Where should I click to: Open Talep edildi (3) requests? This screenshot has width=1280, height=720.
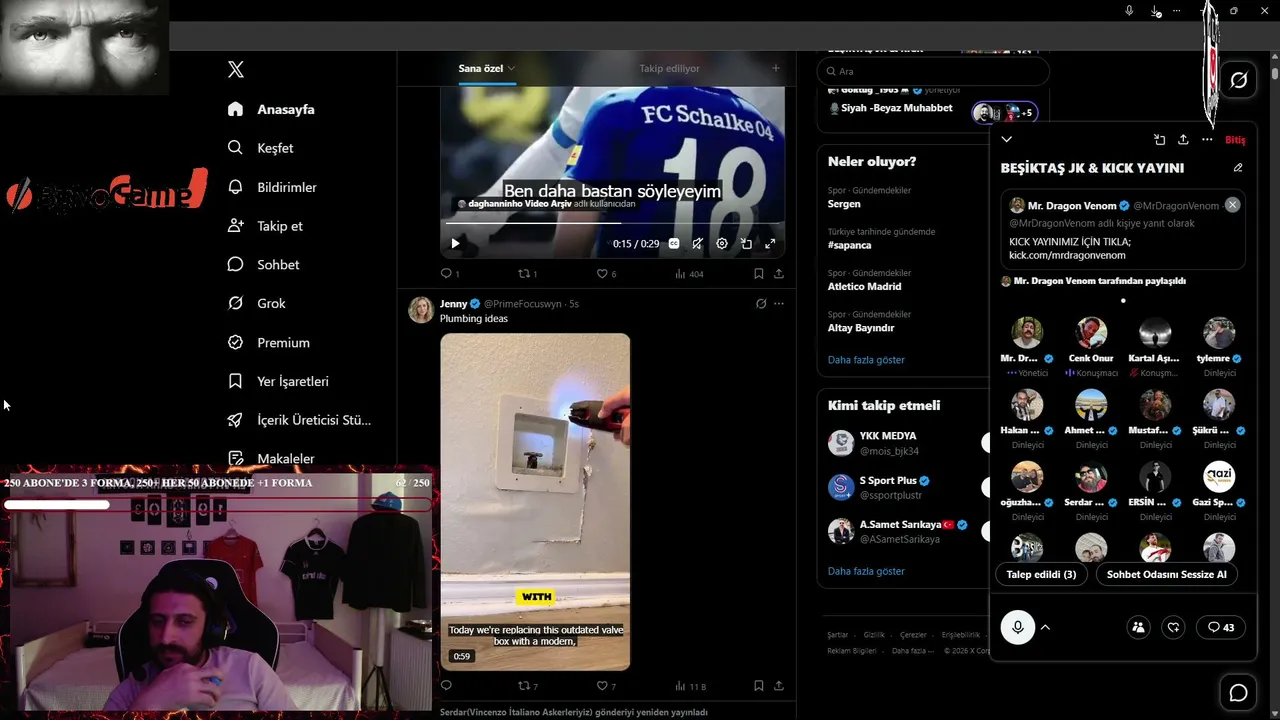1041,574
